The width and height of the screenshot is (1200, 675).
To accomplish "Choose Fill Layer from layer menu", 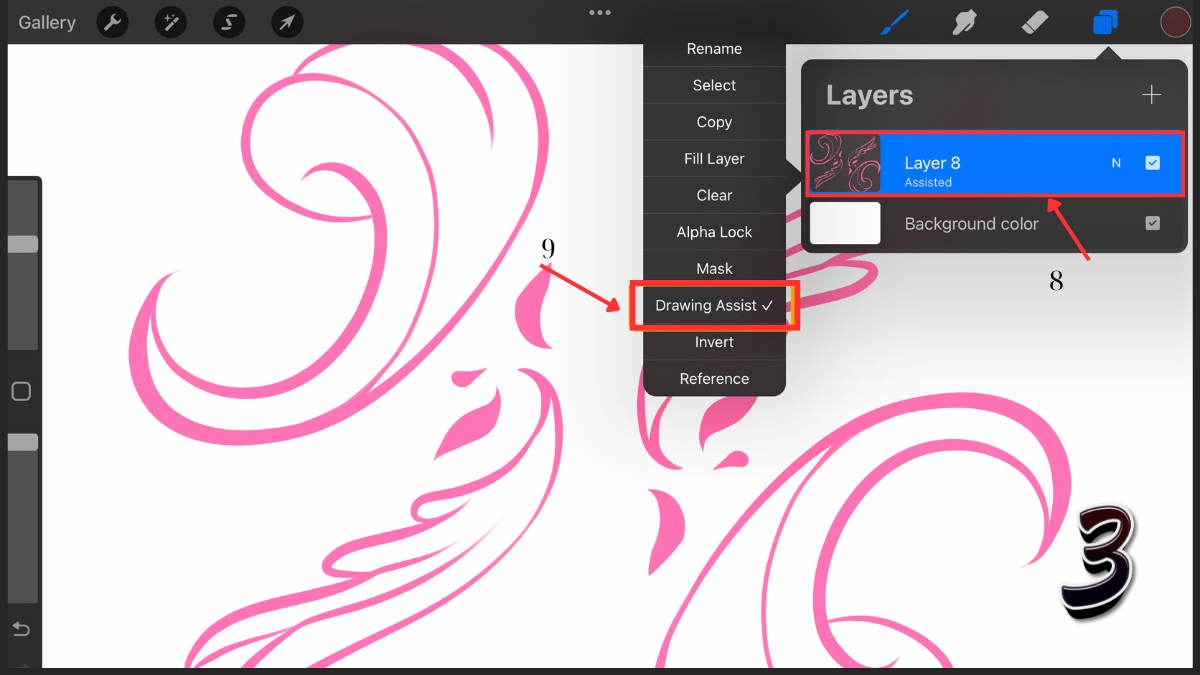I will pos(714,158).
